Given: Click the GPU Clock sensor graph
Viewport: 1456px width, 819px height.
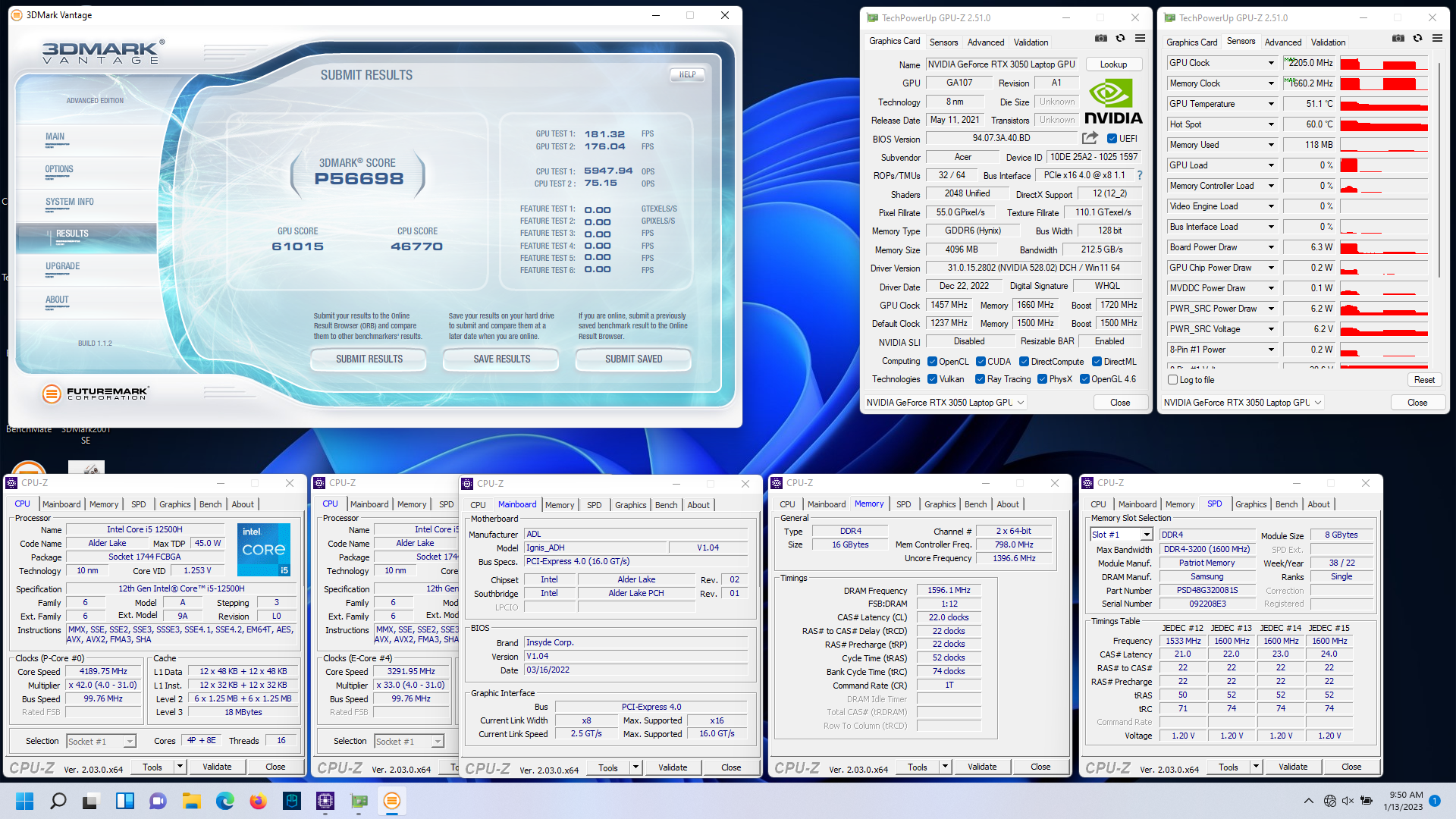Looking at the screenshot, I should click(x=1384, y=63).
